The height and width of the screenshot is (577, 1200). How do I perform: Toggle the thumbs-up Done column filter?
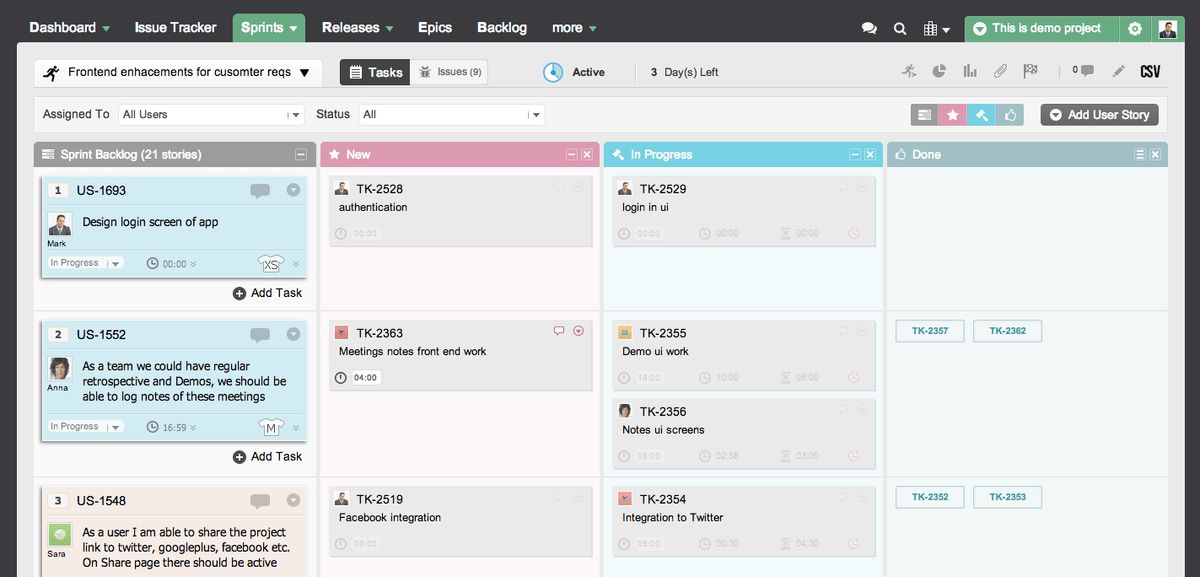(1011, 115)
